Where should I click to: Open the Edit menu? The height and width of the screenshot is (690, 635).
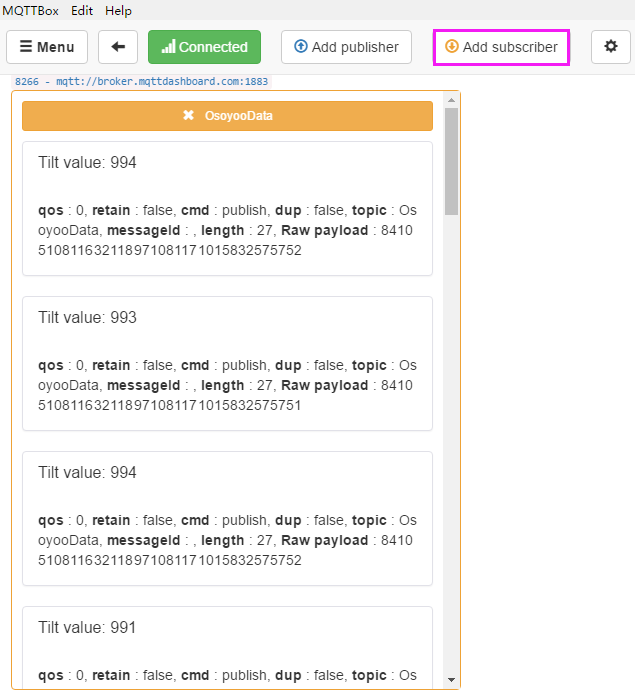[82, 11]
